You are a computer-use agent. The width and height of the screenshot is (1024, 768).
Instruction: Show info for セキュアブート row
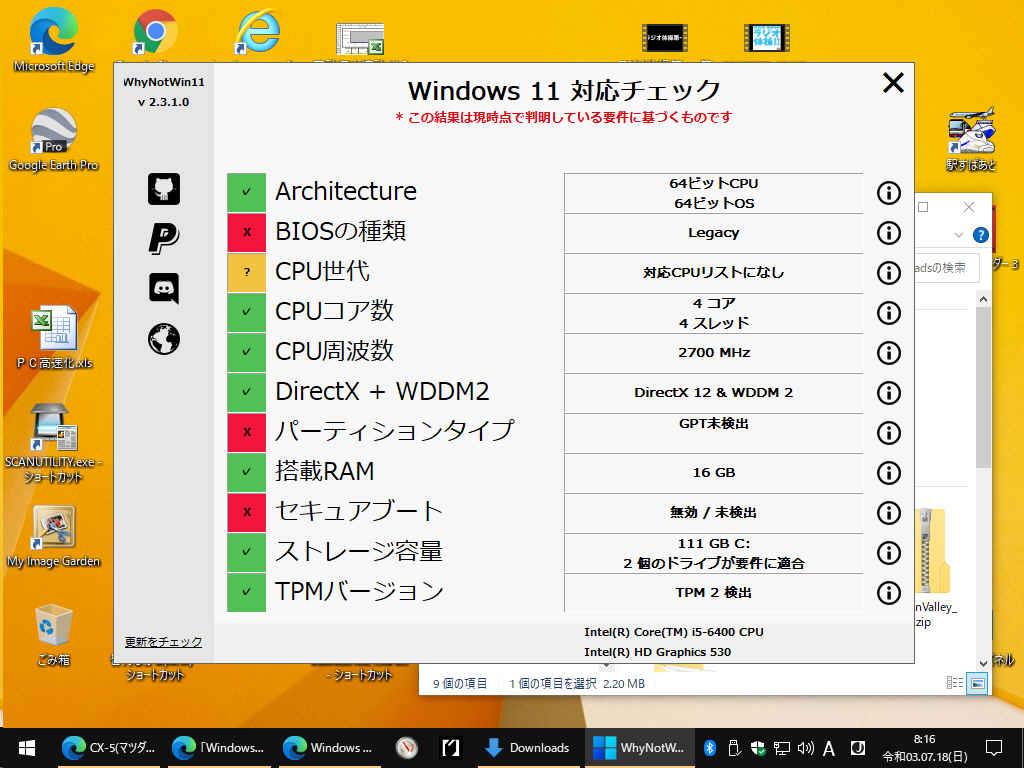tap(888, 513)
